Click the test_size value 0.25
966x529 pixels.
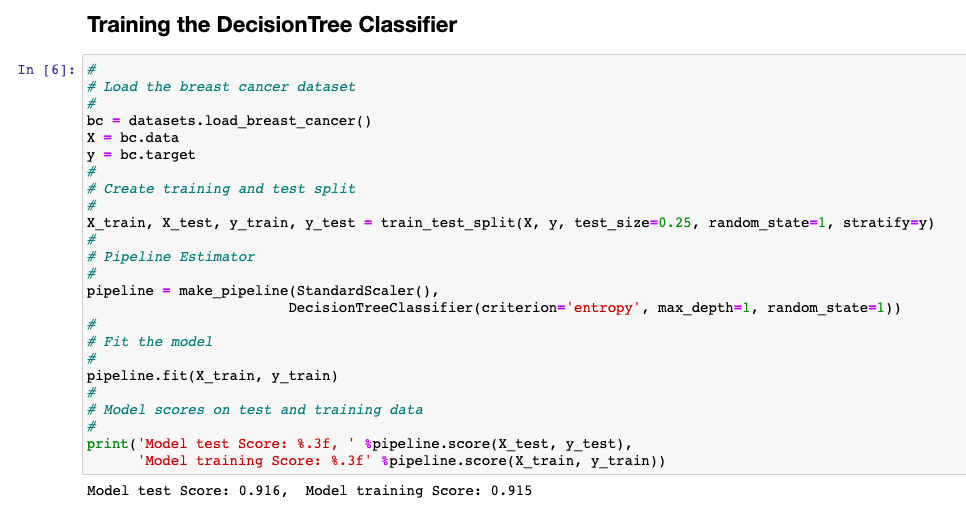point(675,223)
